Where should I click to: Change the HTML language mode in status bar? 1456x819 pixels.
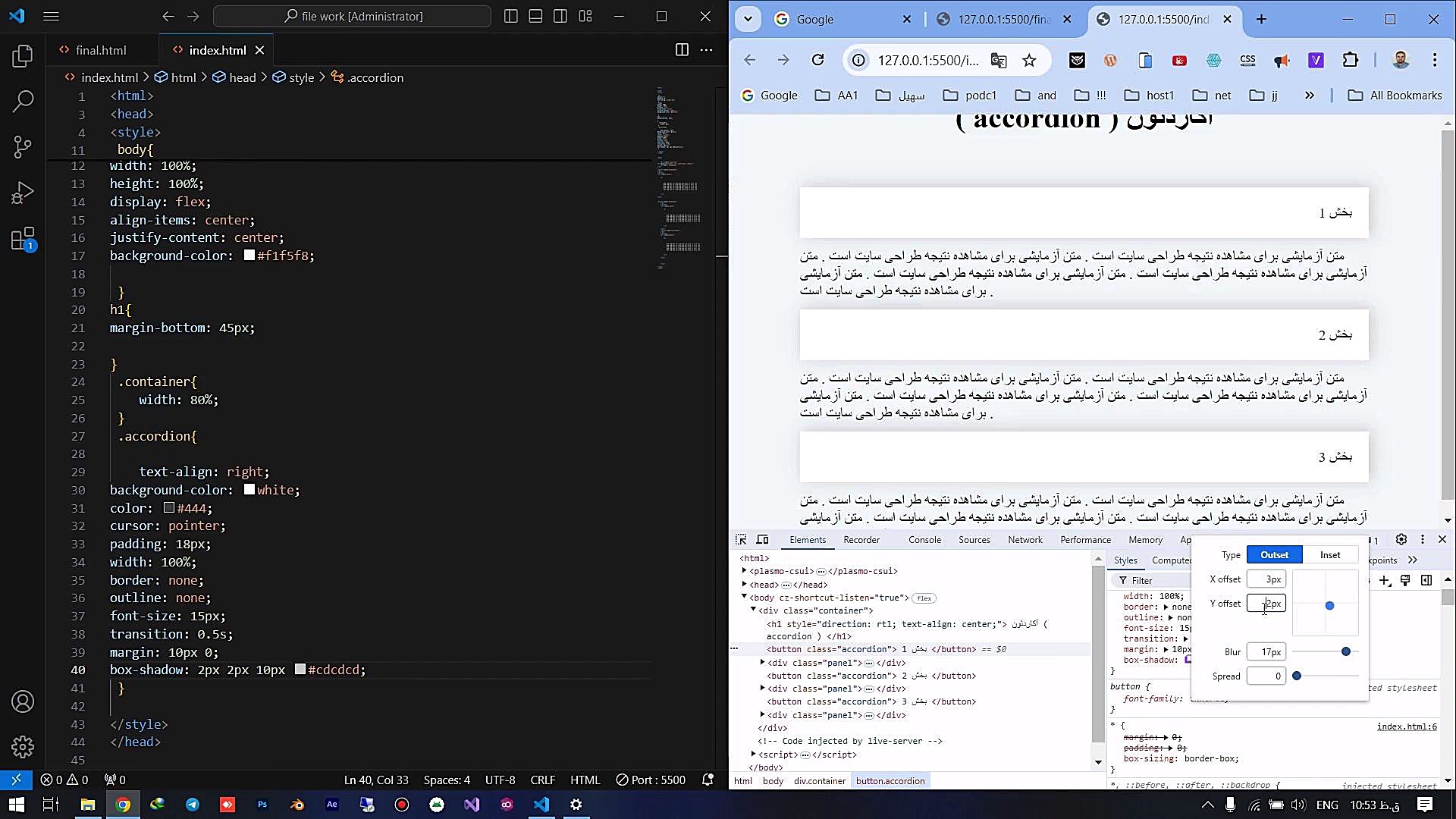[x=585, y=780]
